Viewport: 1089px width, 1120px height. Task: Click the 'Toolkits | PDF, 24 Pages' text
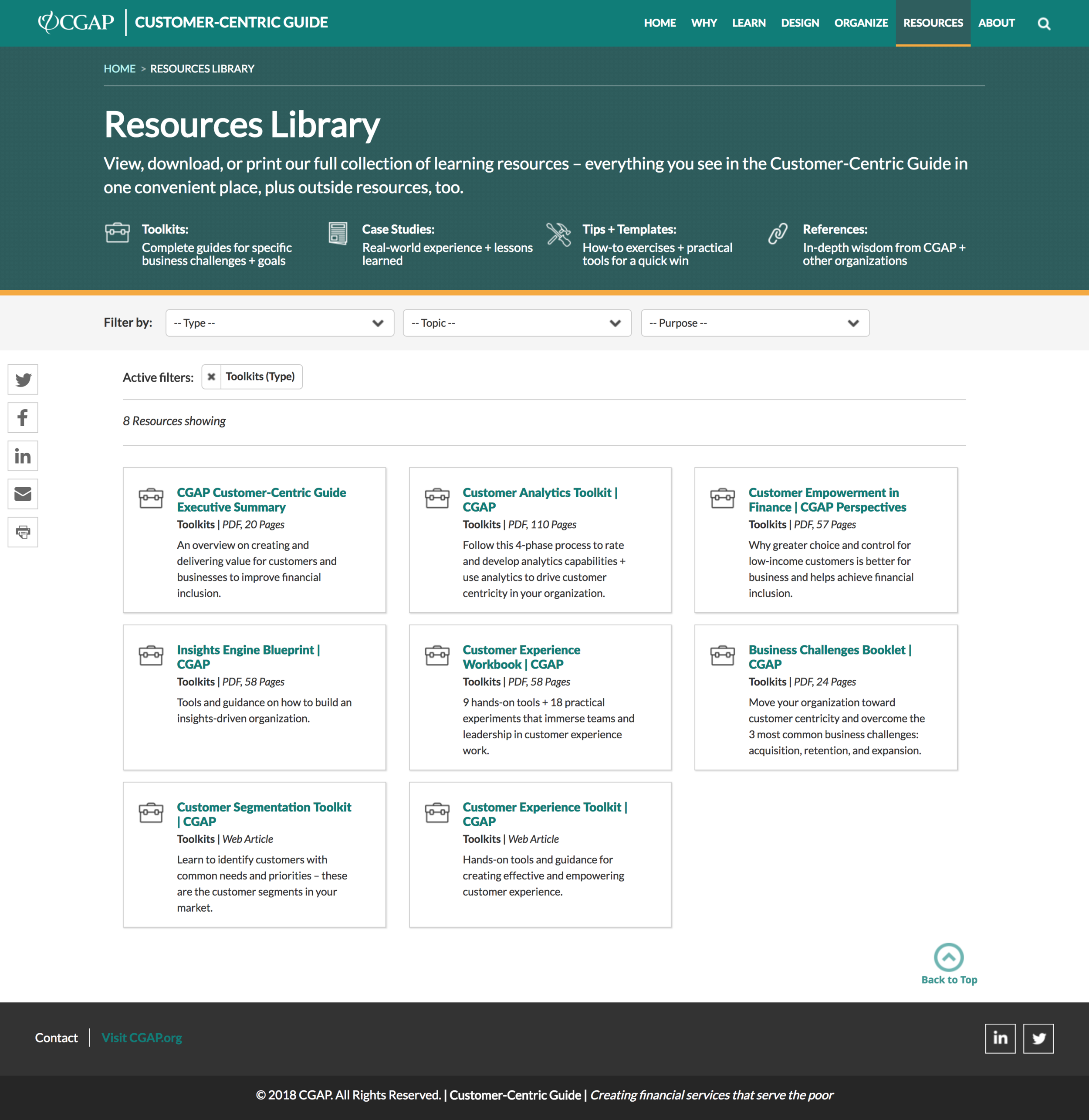click(x=802, y=682)
